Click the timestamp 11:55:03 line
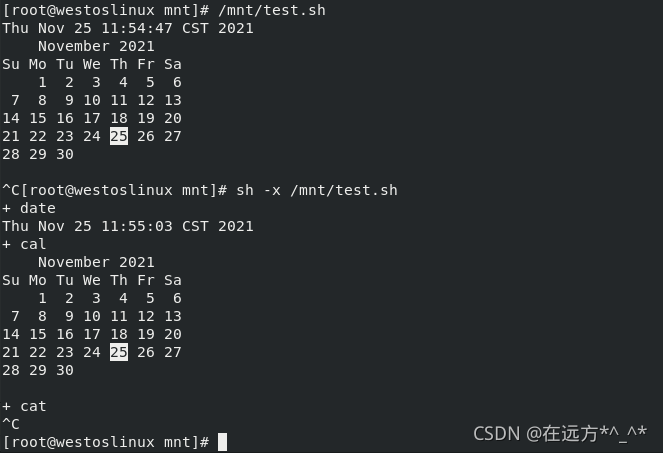Image resolution: width=663 pixels, height=453 pixels. pyautogui.click(x=128, y=226)
